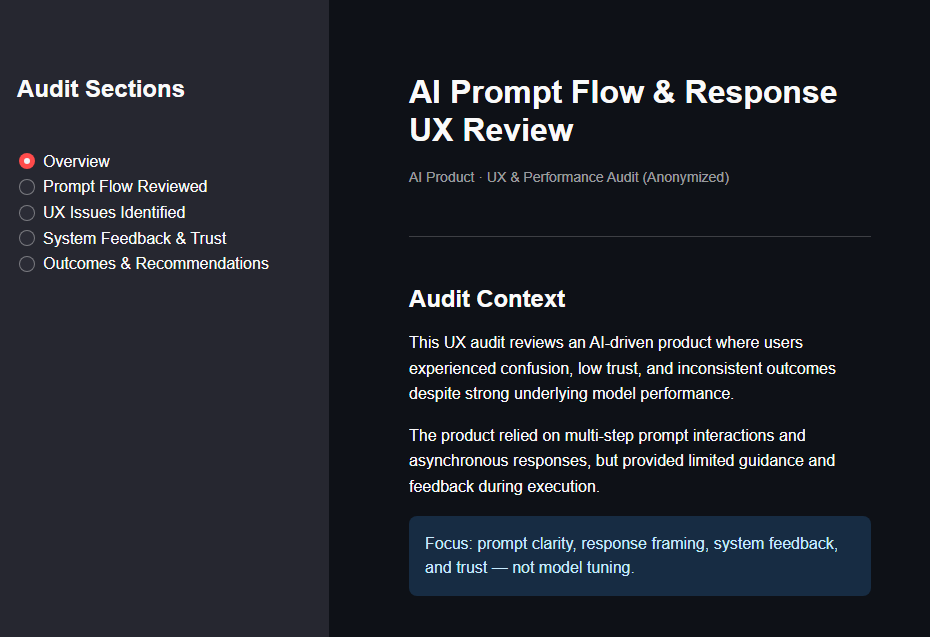Click "AI Product" in the subtitle line
Image resolution: width=930 pixels, height=637 pixels.
pyautogui.click(x=441, y=178)
